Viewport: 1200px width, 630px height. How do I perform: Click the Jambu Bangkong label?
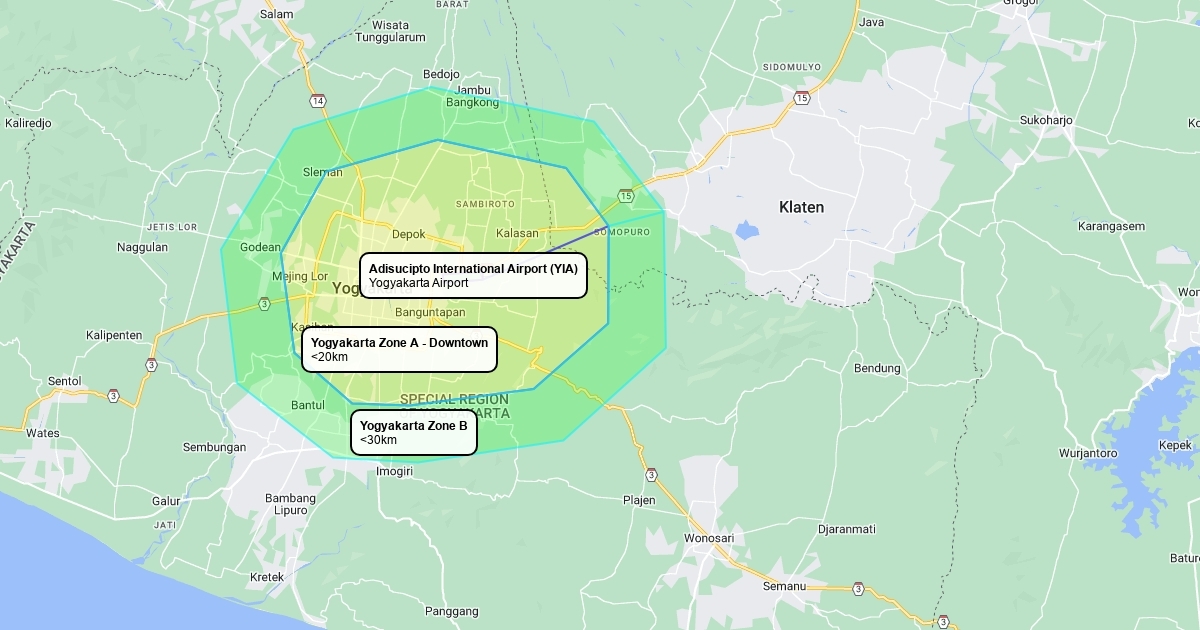tap(473, 96)
